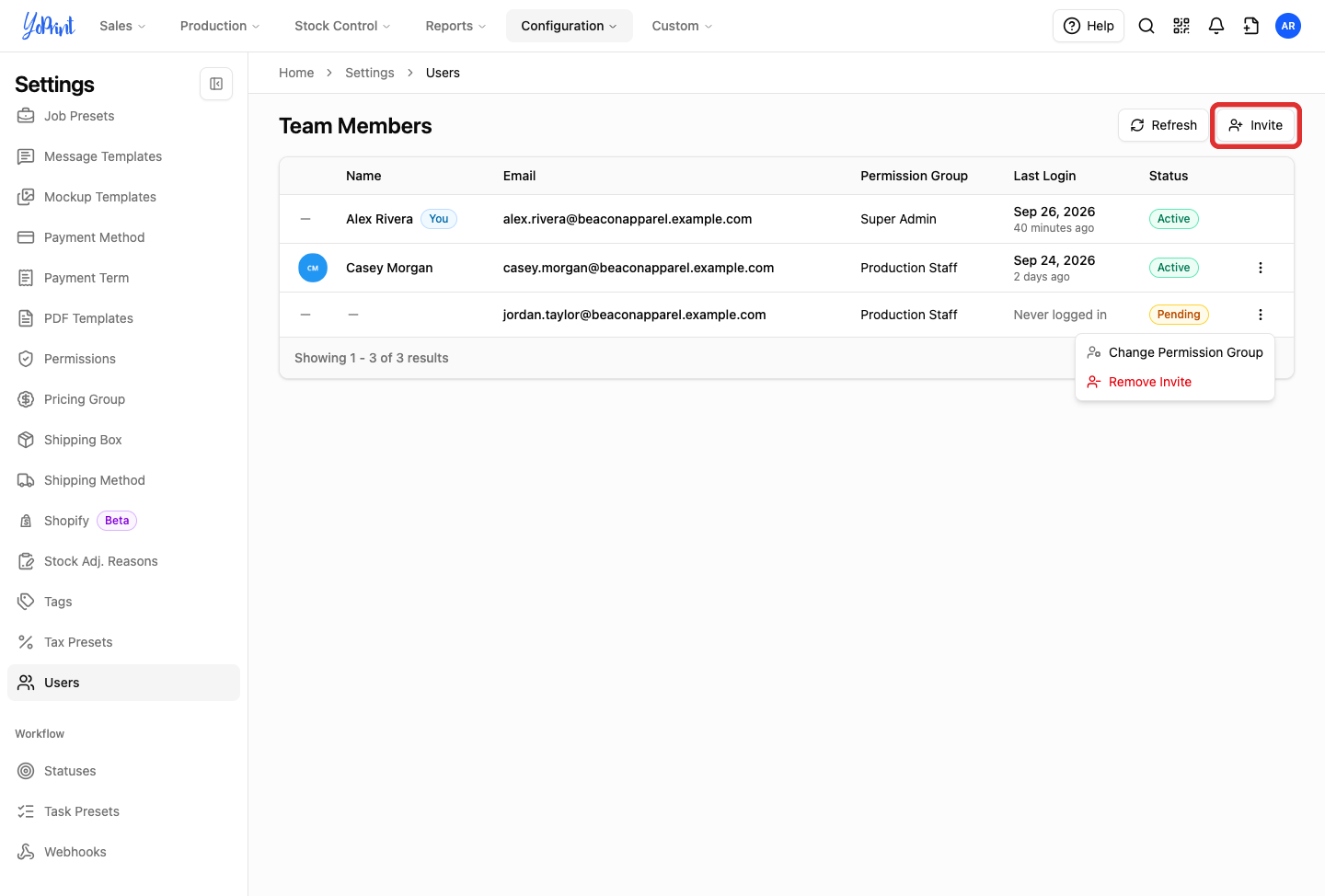Open the search magnifier icon
1325x896 pixels.
1146,26
